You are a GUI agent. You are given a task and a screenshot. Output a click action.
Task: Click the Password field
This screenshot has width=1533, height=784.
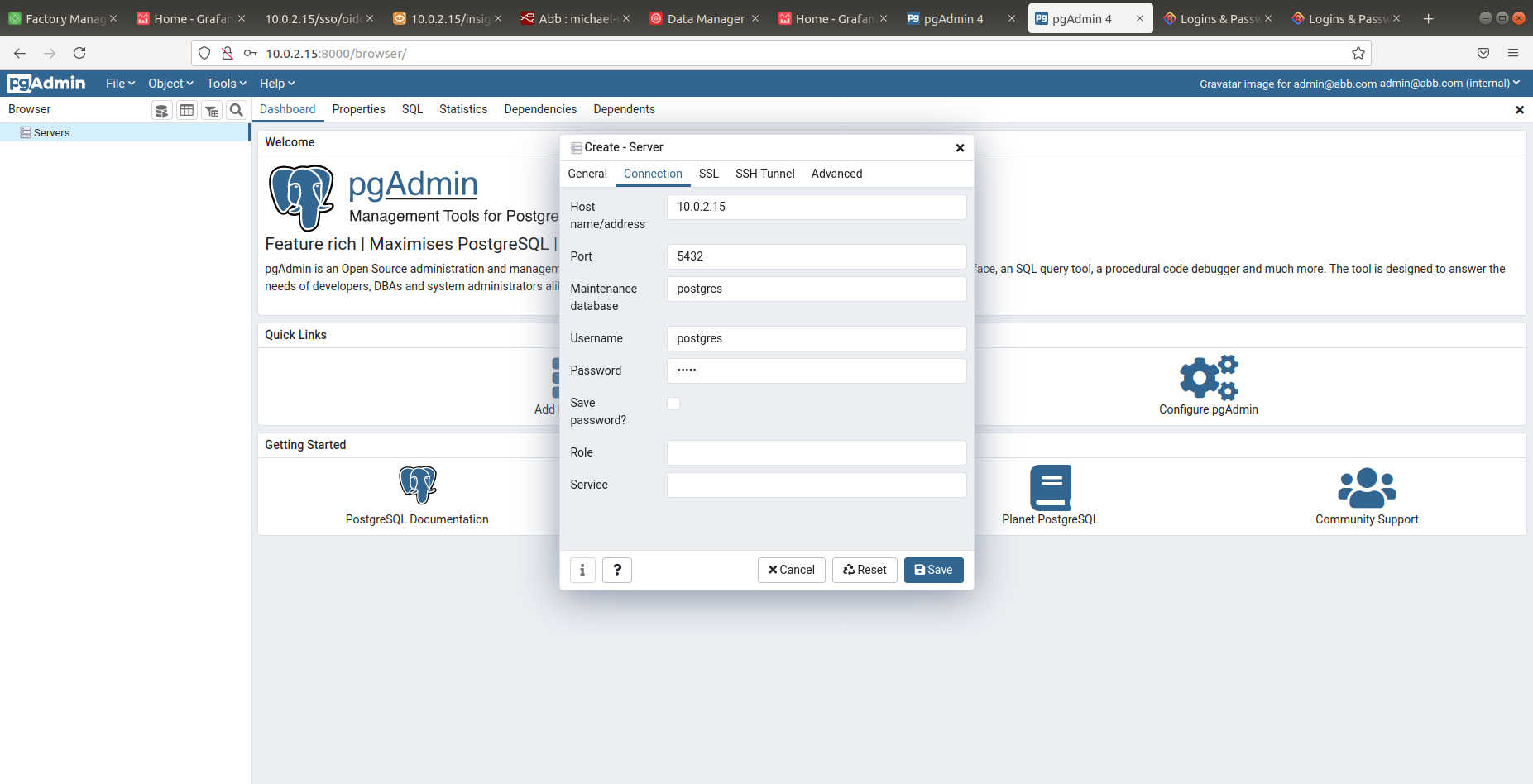click(x=817, y=370)
